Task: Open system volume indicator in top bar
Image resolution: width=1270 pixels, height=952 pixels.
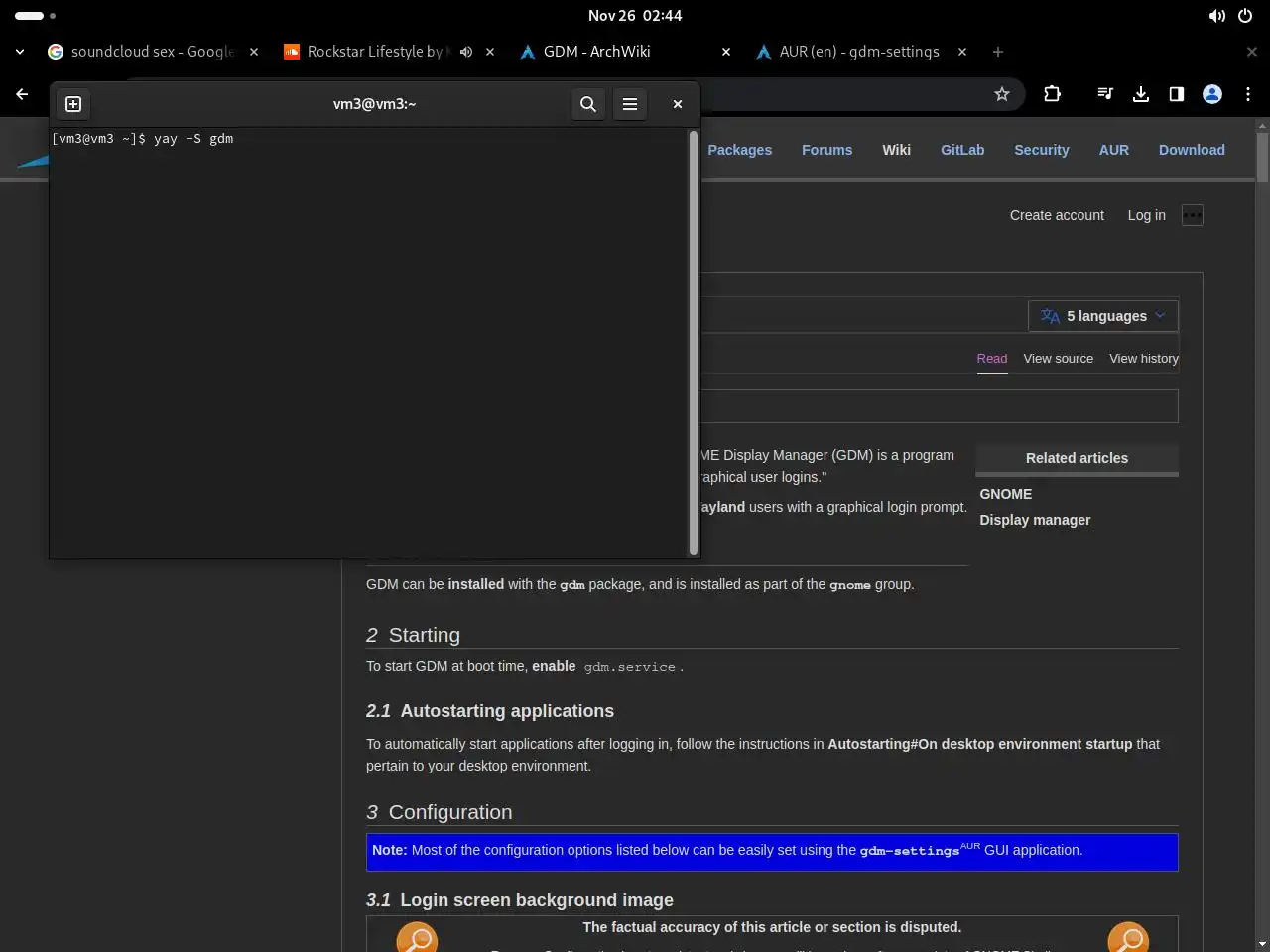Action: pyautogui.click(x=1217, y=16)
